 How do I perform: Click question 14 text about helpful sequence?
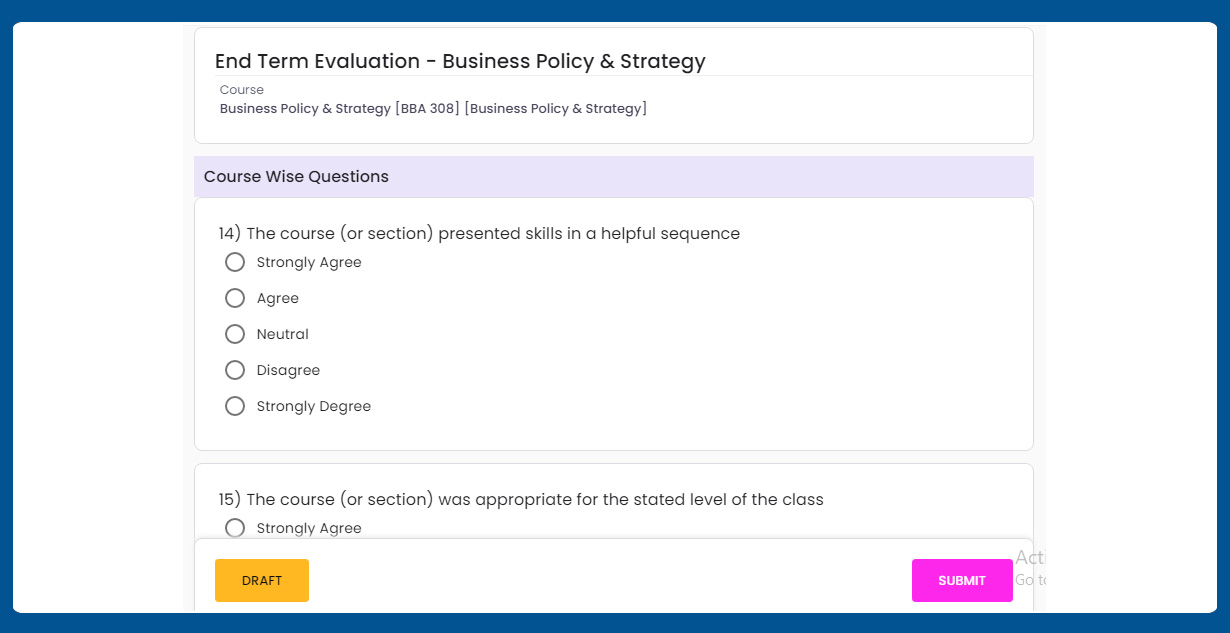[479, 233]
